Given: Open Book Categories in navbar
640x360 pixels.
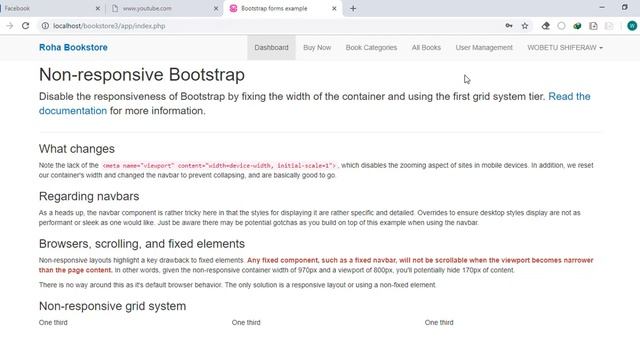Looking at the screenshot, I should 371,47.
